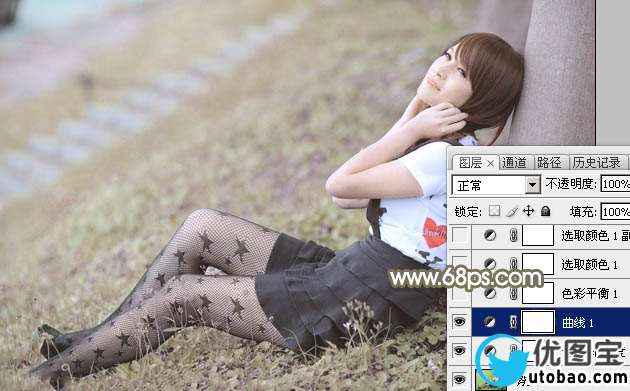Select the 选取颜色 1 layer name
Screen dimensions: 630x391
click(589, 264)
